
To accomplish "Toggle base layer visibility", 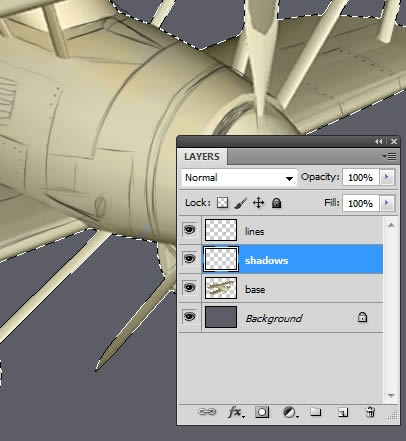I will point(190,288).
